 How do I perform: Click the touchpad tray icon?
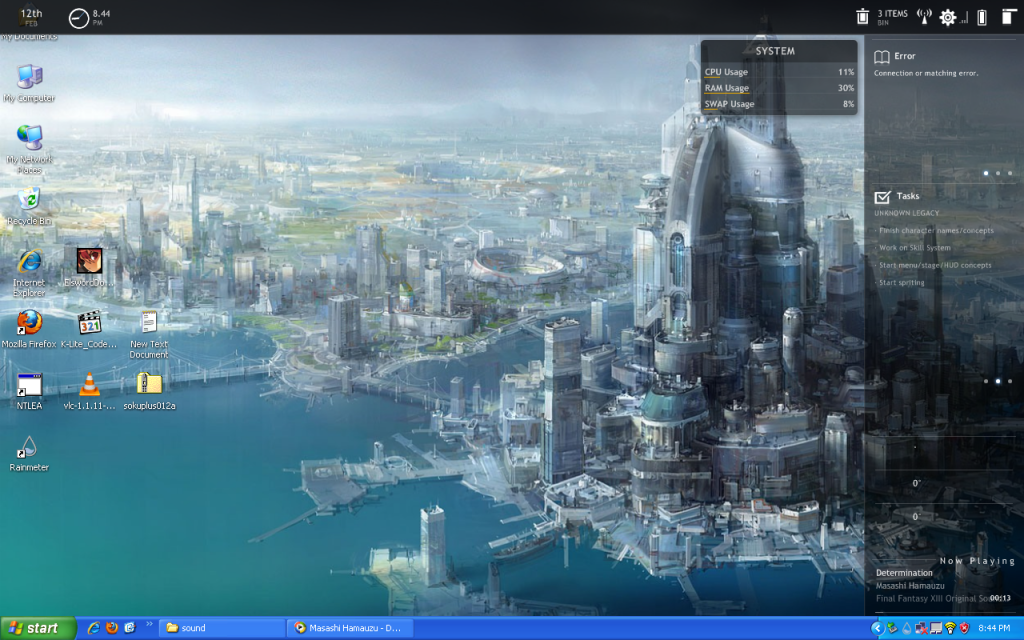click(x=936, y=628)
